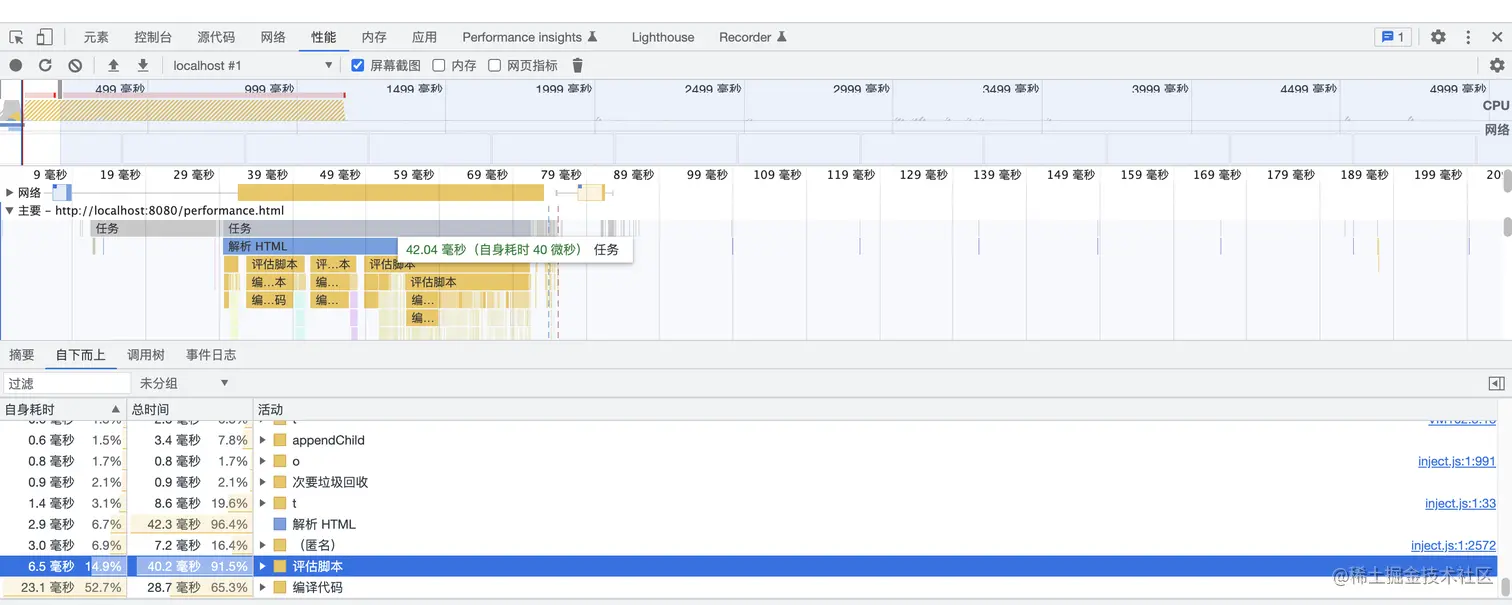Toggle the heaviest stack sidebar icon
This screenshot has width=1512, height=605.
click(x=1496, y=383)
